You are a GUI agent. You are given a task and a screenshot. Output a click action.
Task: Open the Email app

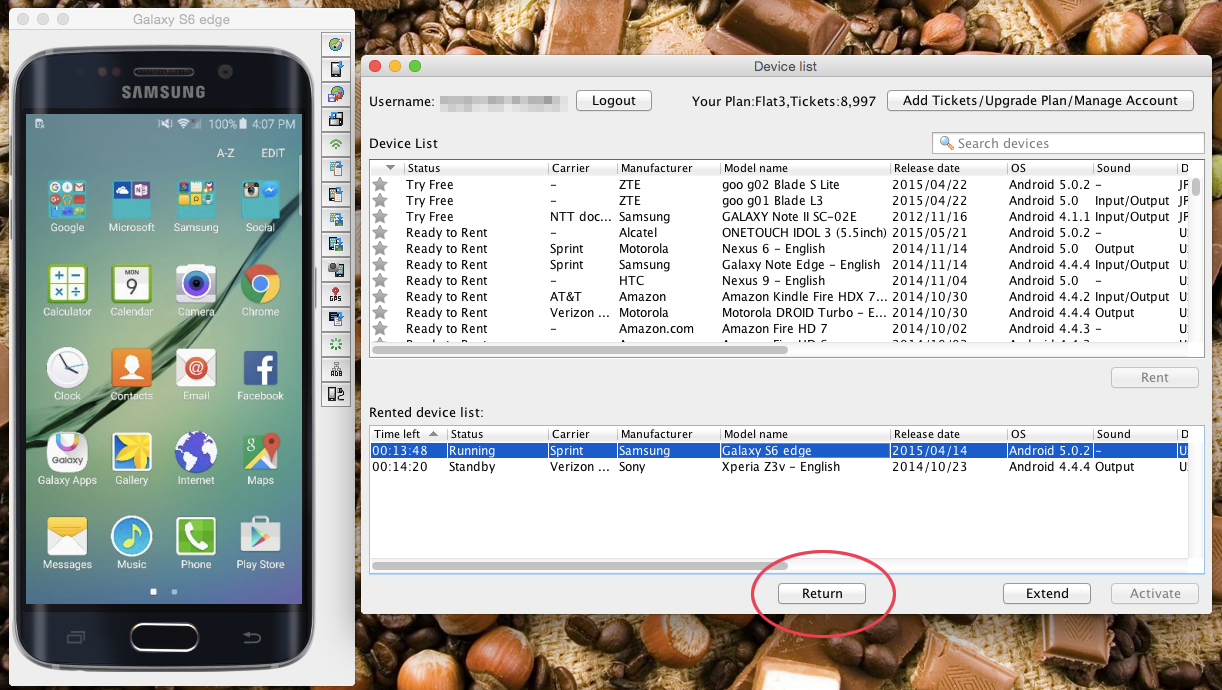tap(196, 374)
